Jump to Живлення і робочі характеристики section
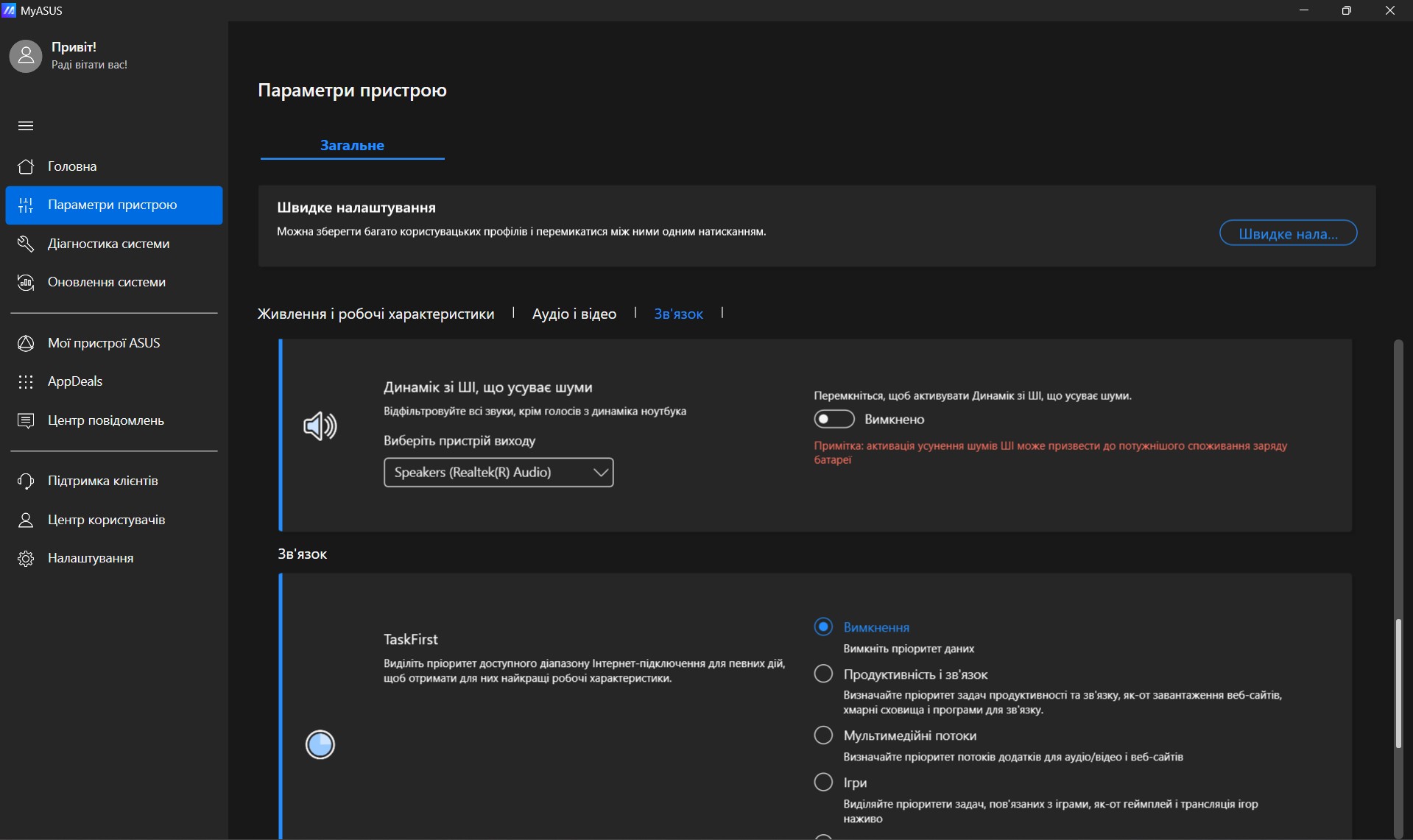The image size is (1413, 840). tap(376, 314)
